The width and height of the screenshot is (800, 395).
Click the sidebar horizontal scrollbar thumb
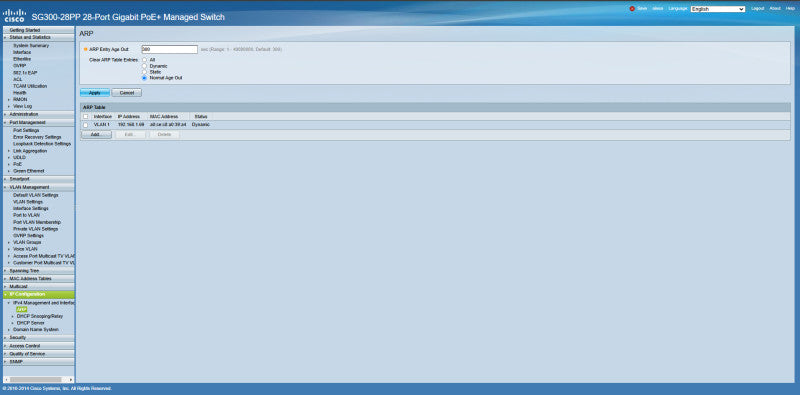click(x=35, y=380)
